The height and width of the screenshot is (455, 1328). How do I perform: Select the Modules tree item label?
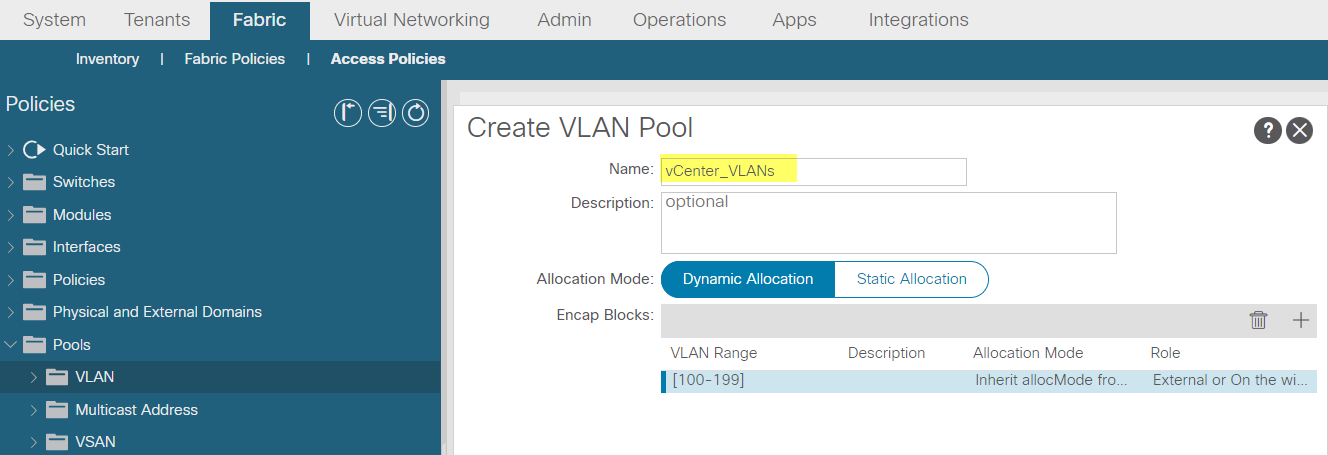pyautogui.click(x=82, y=215)
